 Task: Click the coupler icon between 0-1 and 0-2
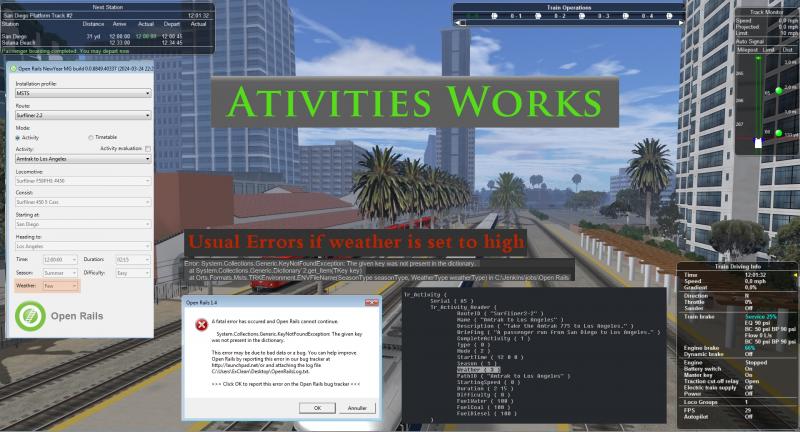coord(538,16)
